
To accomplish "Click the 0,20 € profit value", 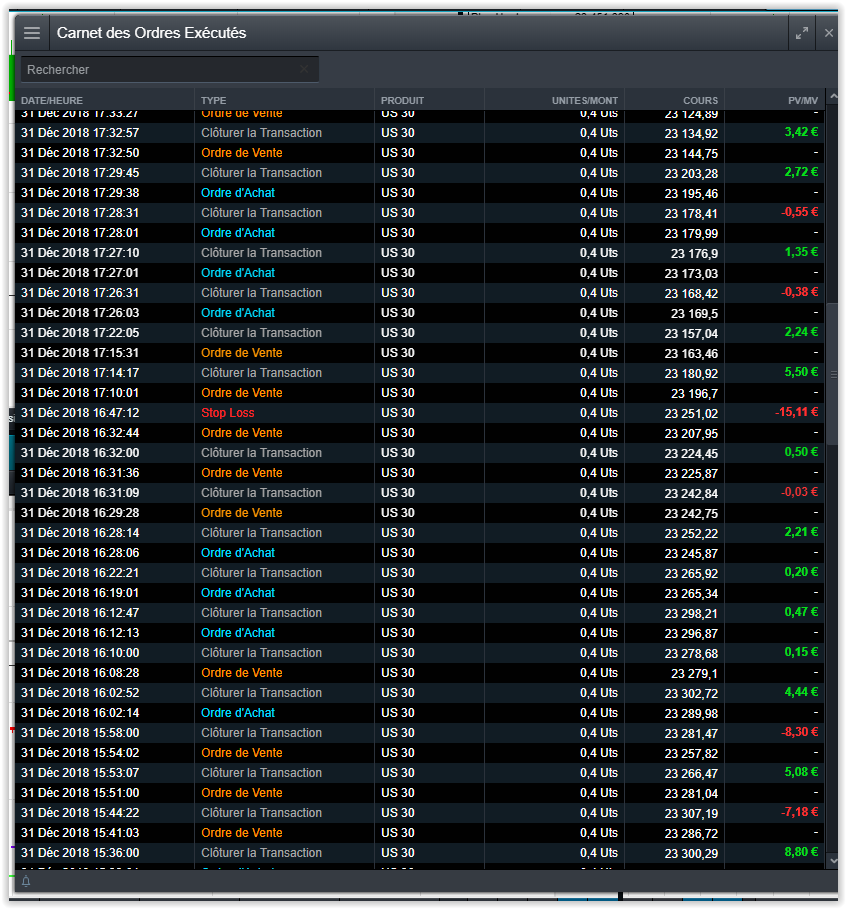I will click(801, 572).
